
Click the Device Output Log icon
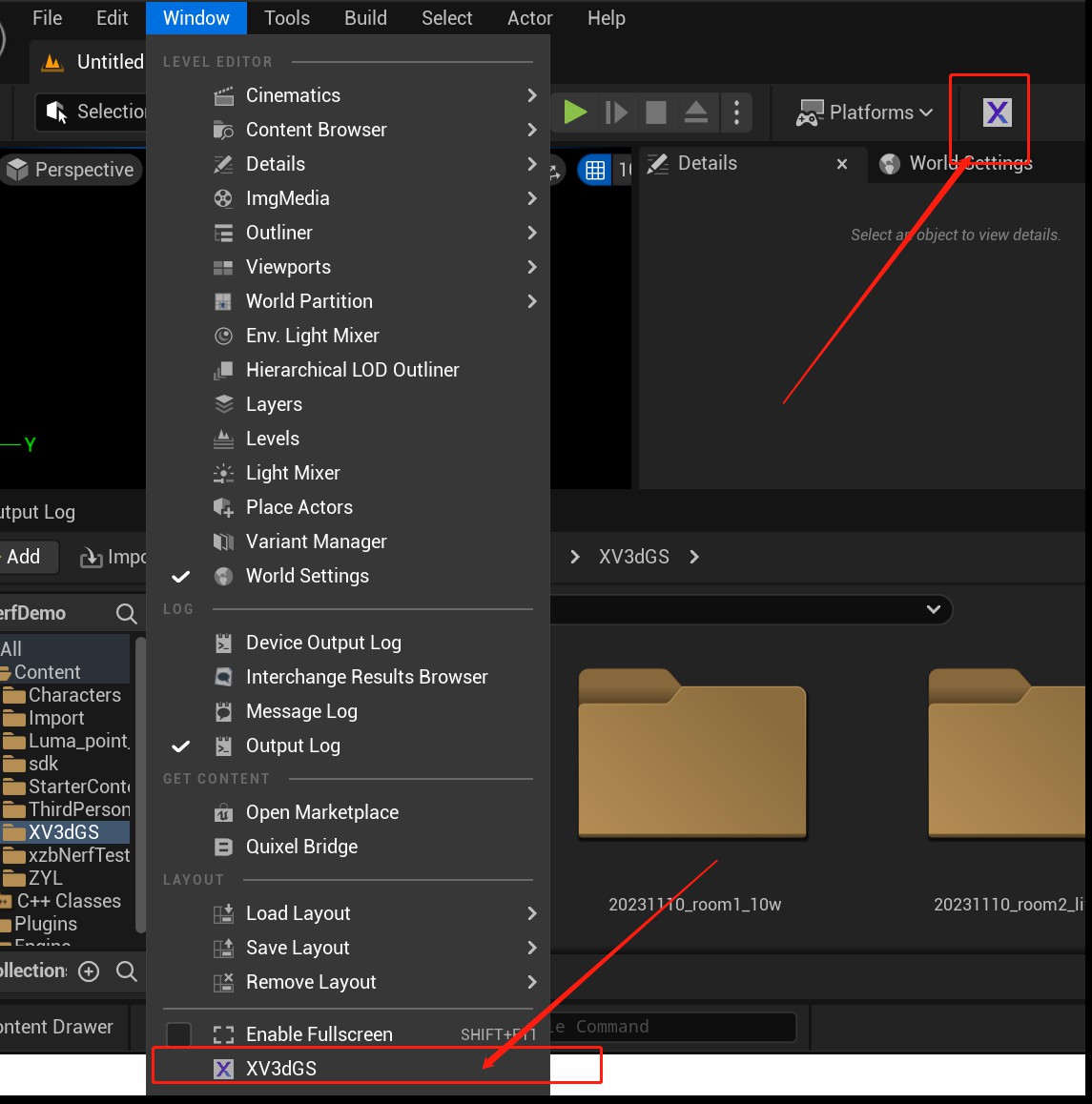tap(223, 643)
